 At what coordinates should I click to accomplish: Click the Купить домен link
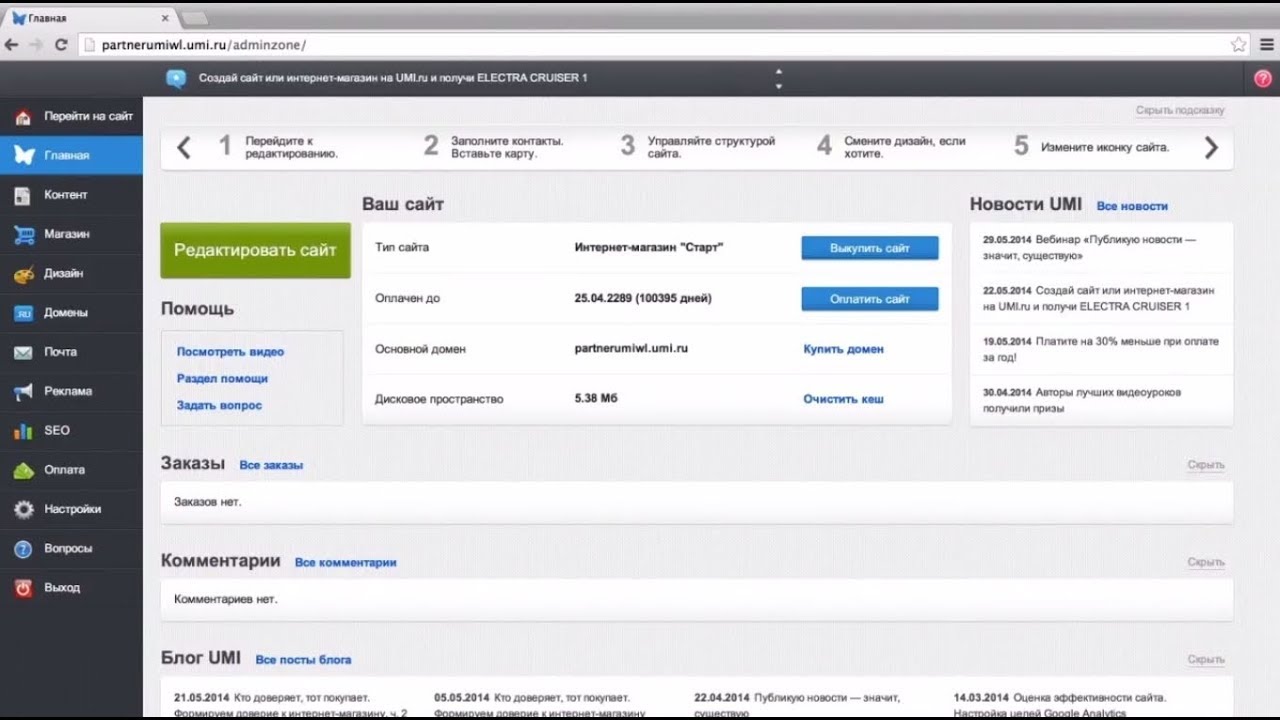pyautogui.click(x=843, y=349)
